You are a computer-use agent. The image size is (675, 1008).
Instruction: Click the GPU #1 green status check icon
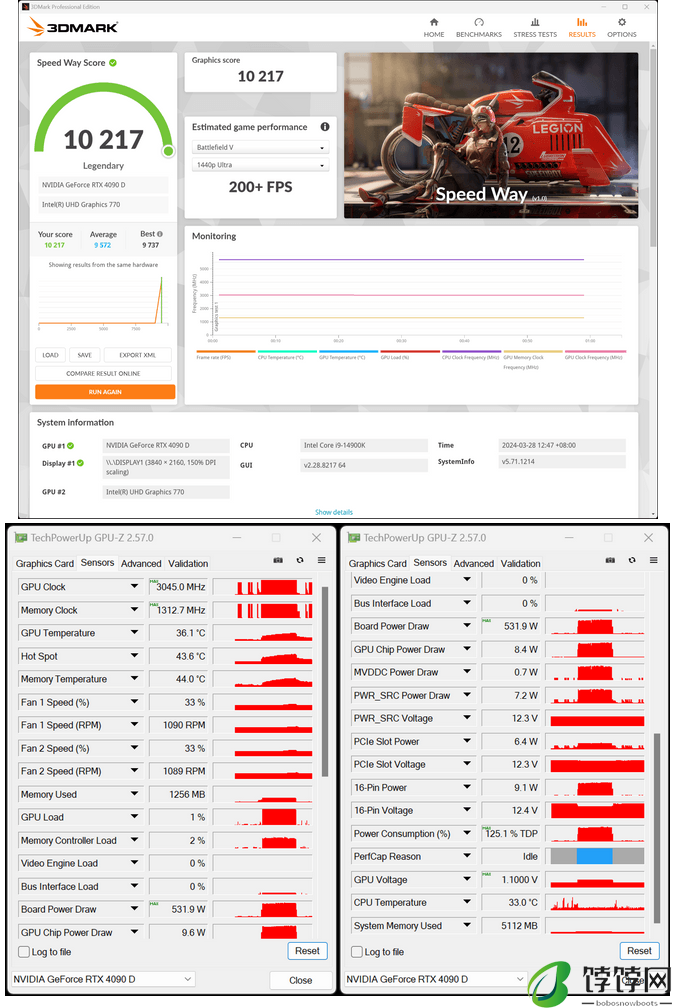(x=71, y=446)
